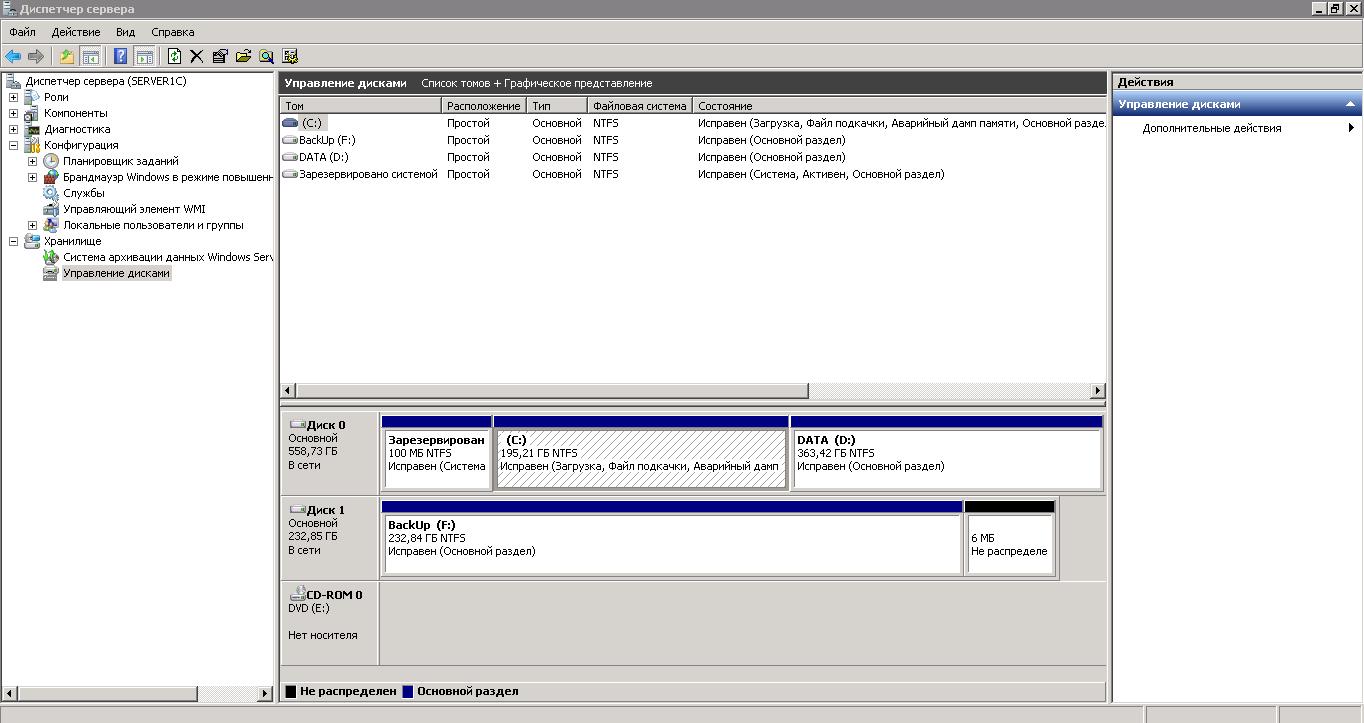This screenshot has height=723, width=1364.
Task: Click the gray Forward arrow in the toolbar
Action: pos(36,57)
